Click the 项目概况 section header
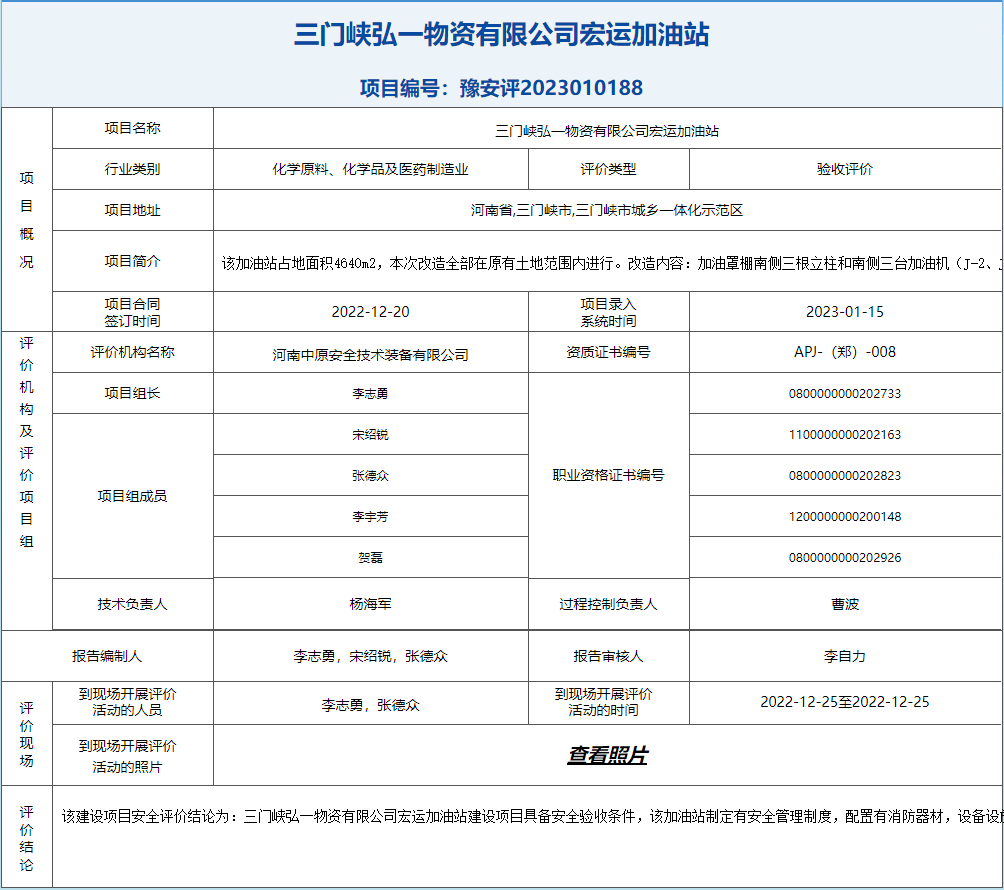This screenshot has width=1004, height=890. [26, 220]
